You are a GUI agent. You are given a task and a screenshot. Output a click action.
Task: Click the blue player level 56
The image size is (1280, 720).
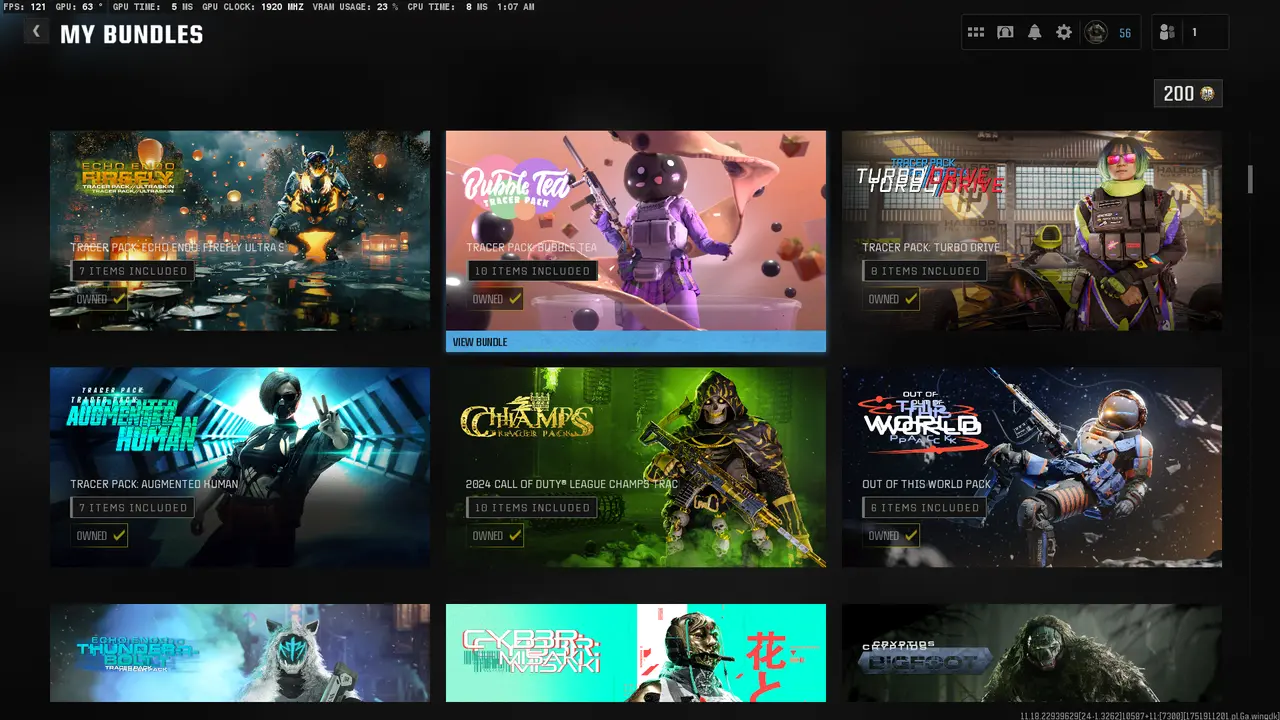[x=1125, y=33]
